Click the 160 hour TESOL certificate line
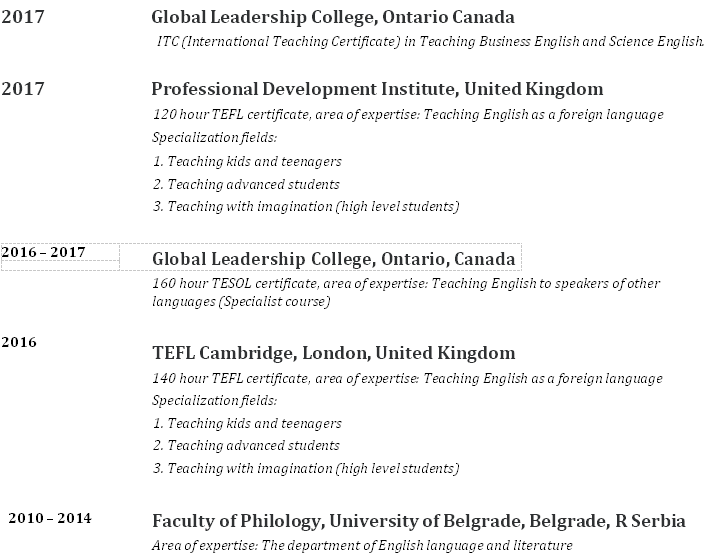 (x=406, y=283)
